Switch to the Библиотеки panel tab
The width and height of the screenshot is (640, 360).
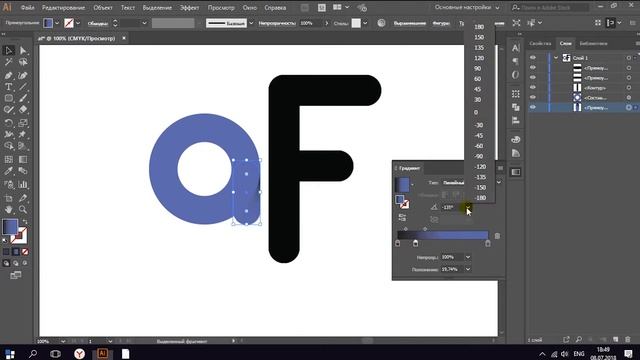[593, 43]
